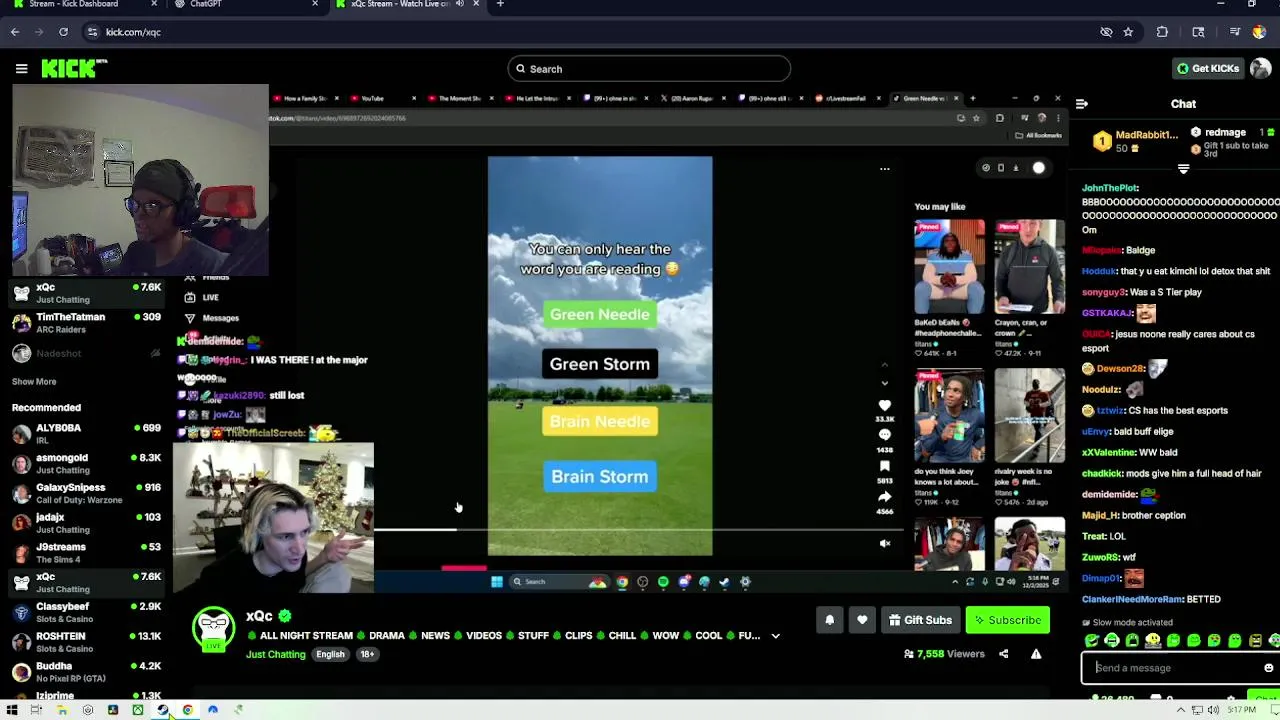Go to the next TikTok video down arrow

point(884,383)
